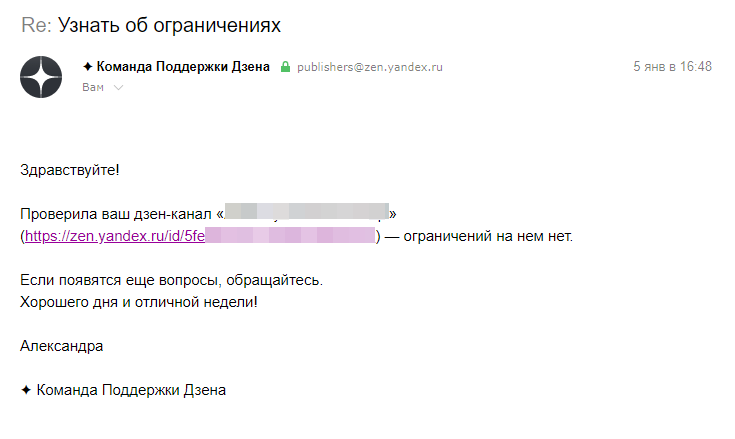
Task: Click the text "Проверила ваш дзен-канал"
Action: point(116,214)
